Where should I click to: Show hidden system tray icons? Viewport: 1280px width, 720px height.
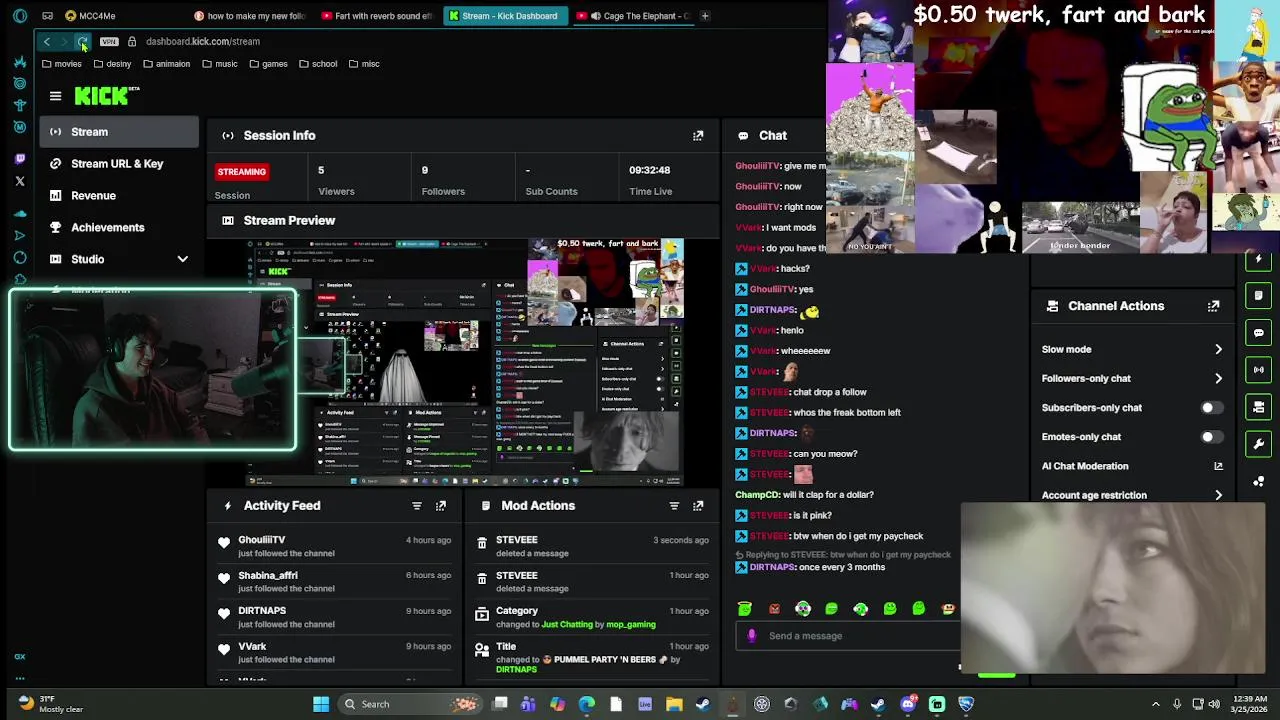(x=1156, y=704)
